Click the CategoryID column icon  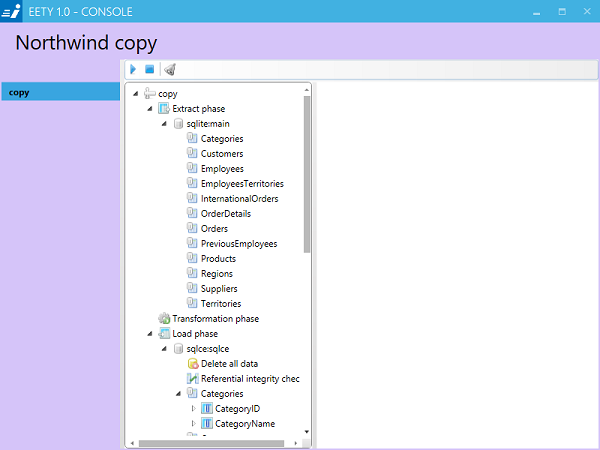(x=207, y=409)
